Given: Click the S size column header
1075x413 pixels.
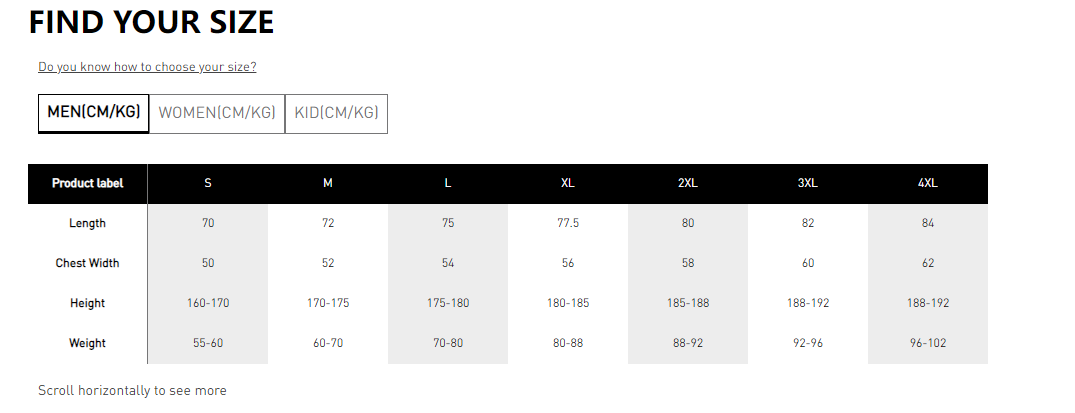Looking at the screenshot, I should [x=208, y=183].
